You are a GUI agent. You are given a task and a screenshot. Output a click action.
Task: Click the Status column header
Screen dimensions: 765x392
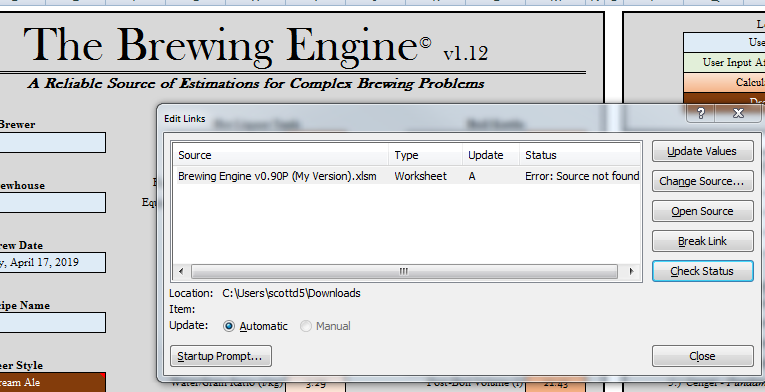point(580,155)
